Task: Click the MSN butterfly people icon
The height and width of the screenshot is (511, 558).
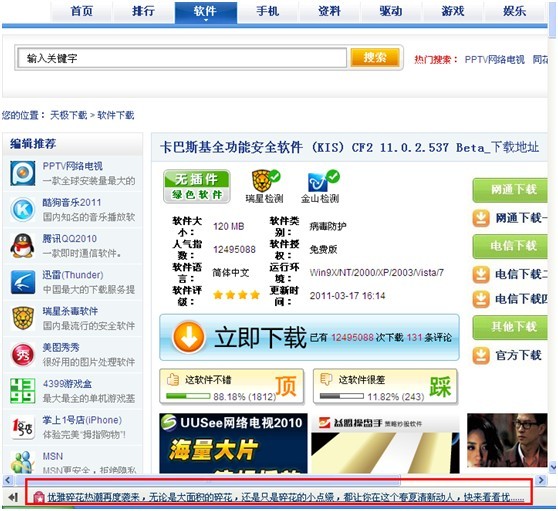Action: point(22,462)
